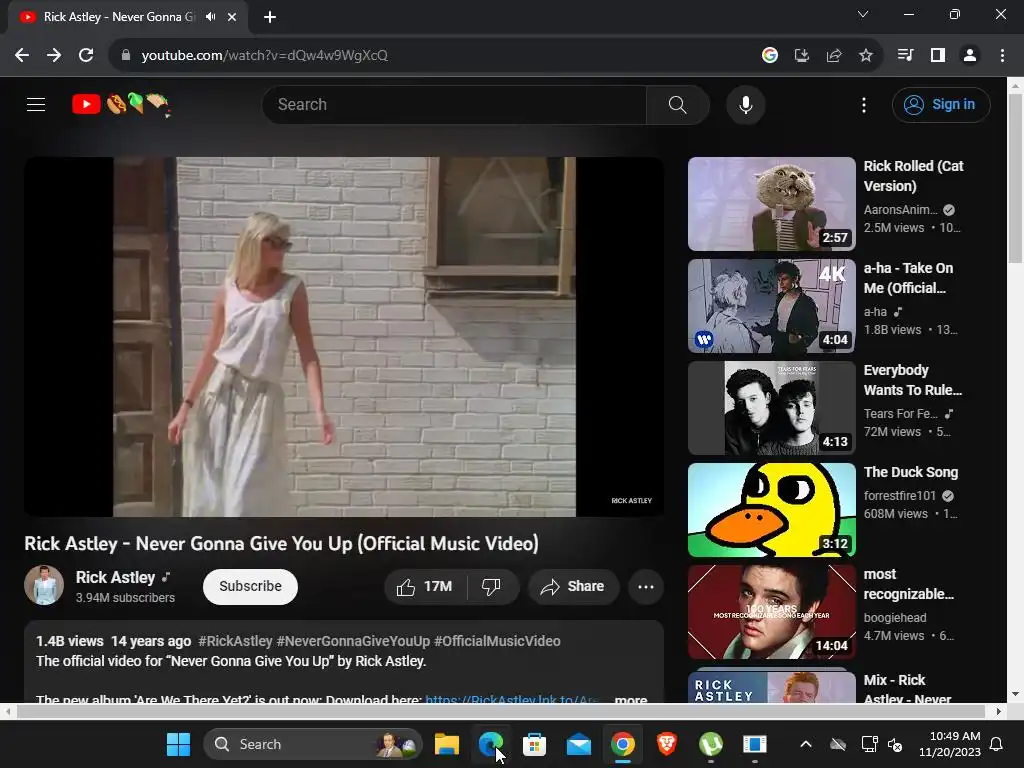Open most recognizable song video thumbnail
The image size is (1024, 768).
(x=771, y=612)
